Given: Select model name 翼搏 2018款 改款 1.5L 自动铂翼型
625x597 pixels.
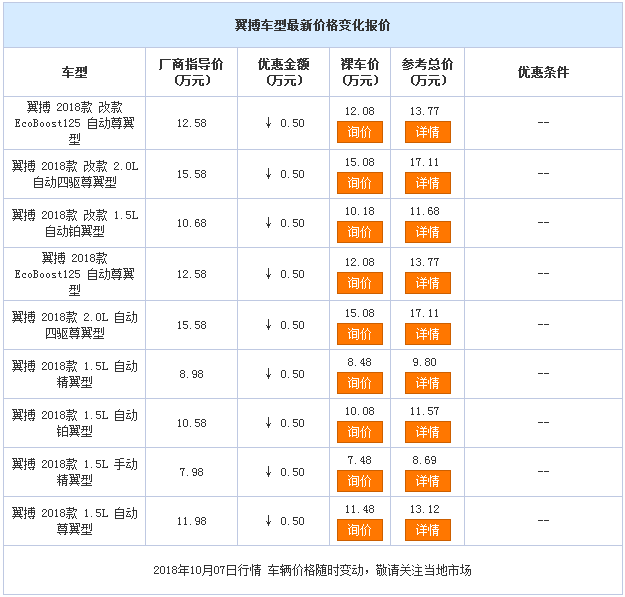Looking at the screenshot, I should click(75, 223).
